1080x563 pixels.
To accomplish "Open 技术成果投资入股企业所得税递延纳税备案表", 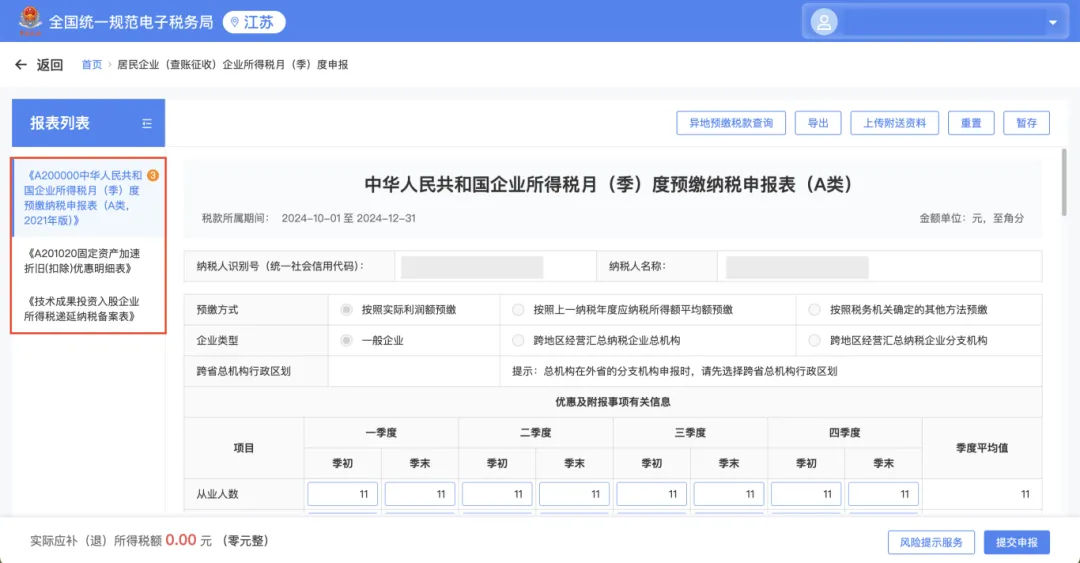I will pyautogui.click(x=86, y=309).
